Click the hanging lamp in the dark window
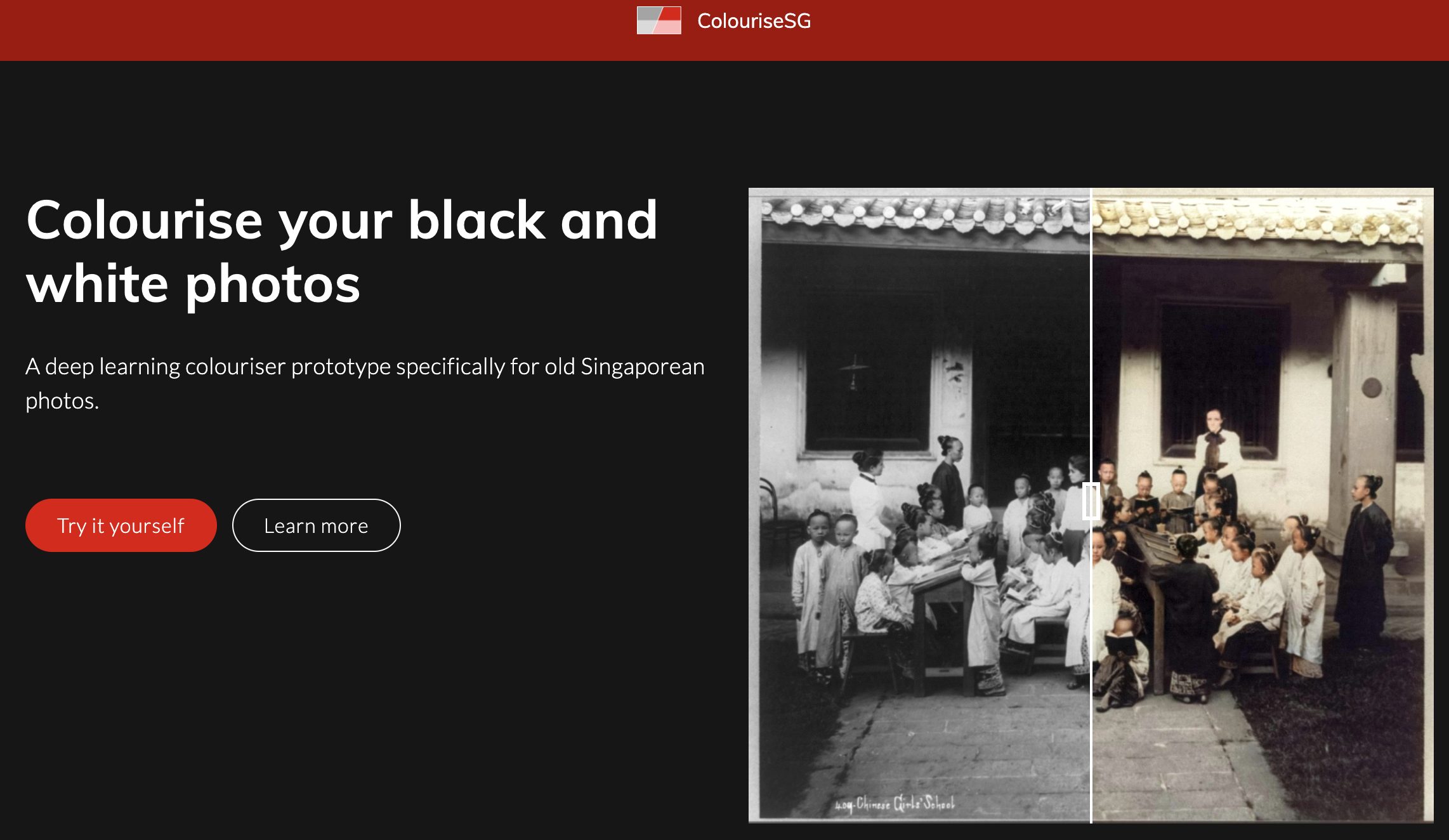Viewport: 1449px width, 840px height. [x=854, y=372]
